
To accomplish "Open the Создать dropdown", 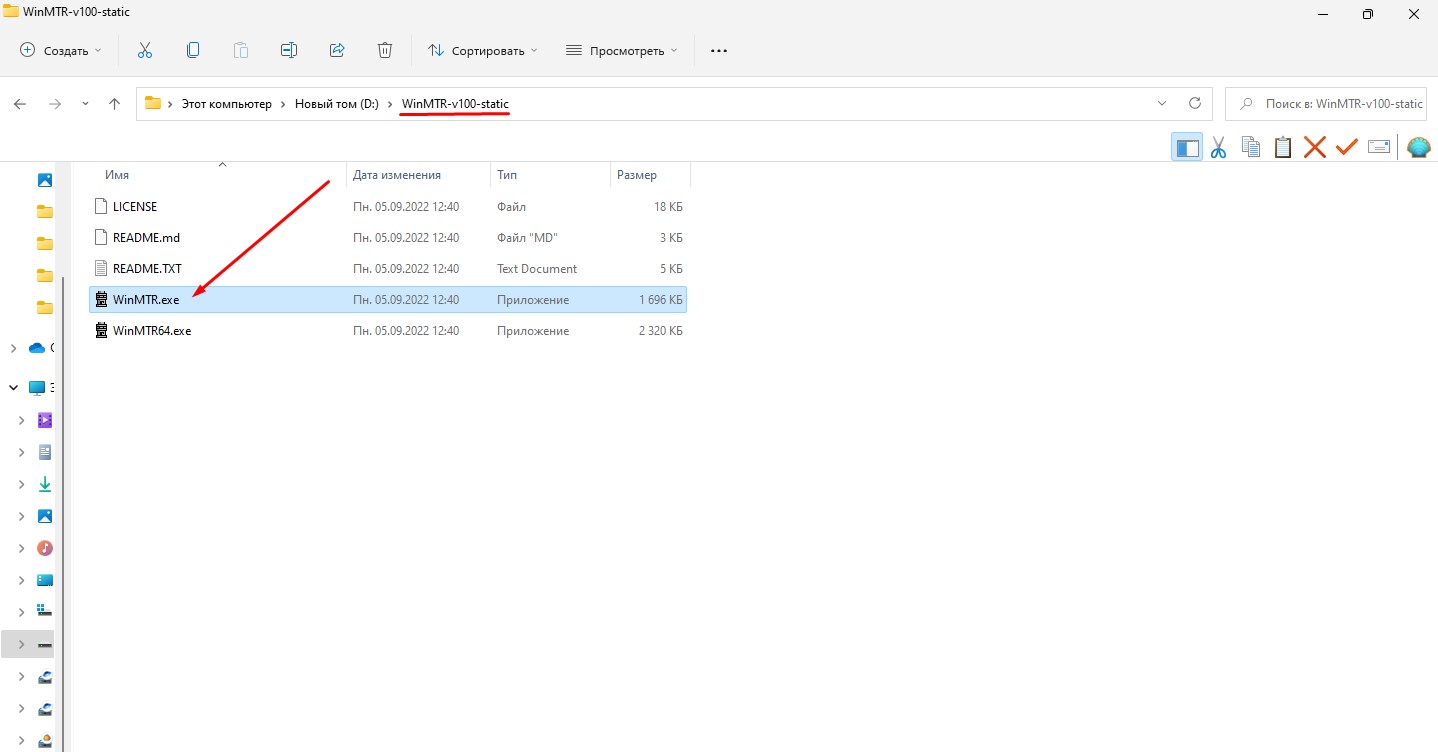I will (x=61, y=50).
